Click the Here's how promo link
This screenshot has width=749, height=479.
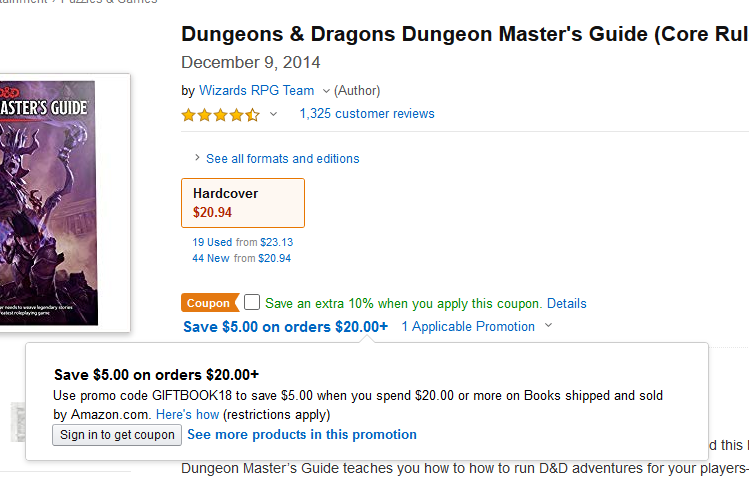coord(187,414)
